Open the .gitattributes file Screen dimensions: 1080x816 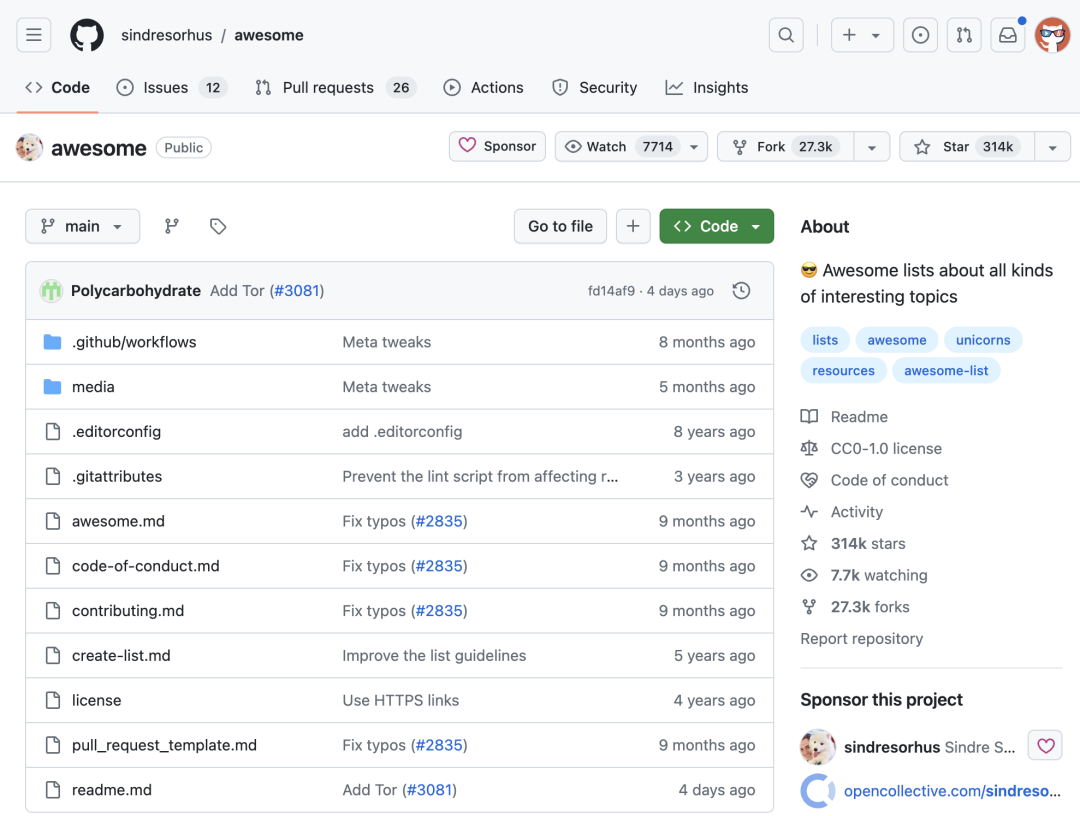[117, 477]
